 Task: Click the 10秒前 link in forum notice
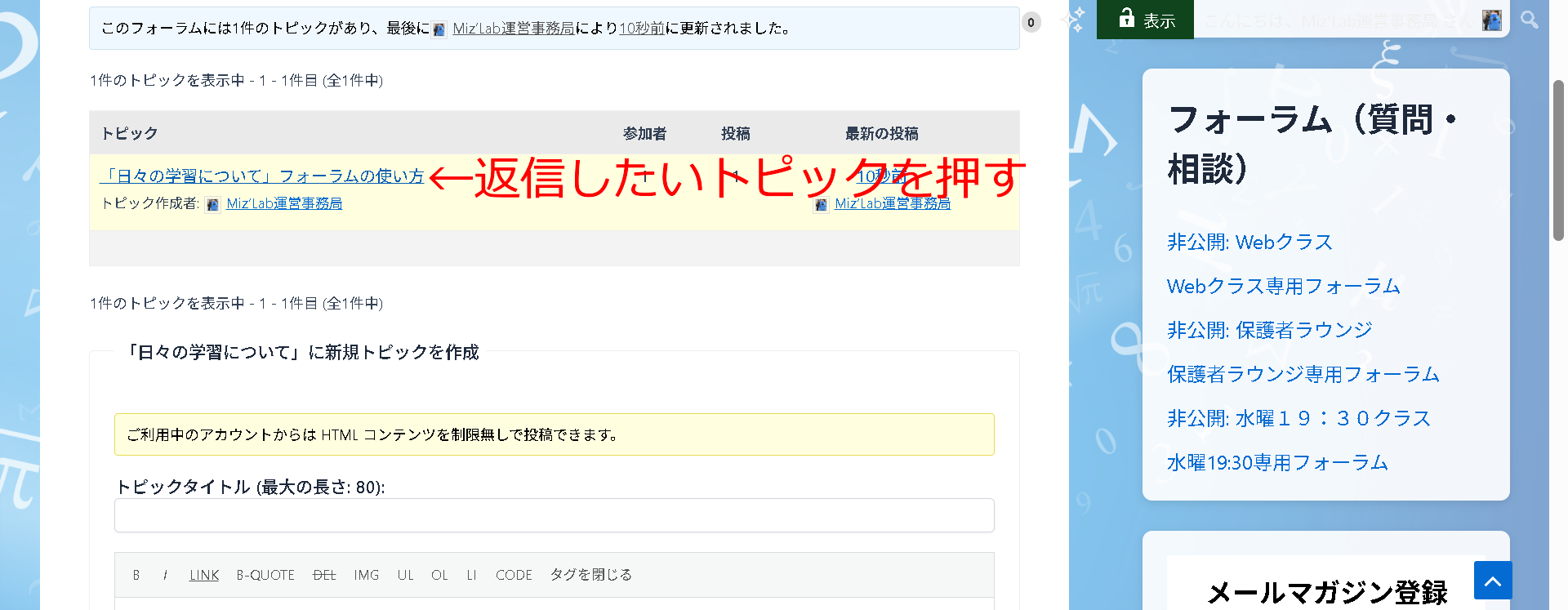tap(642, 29)
